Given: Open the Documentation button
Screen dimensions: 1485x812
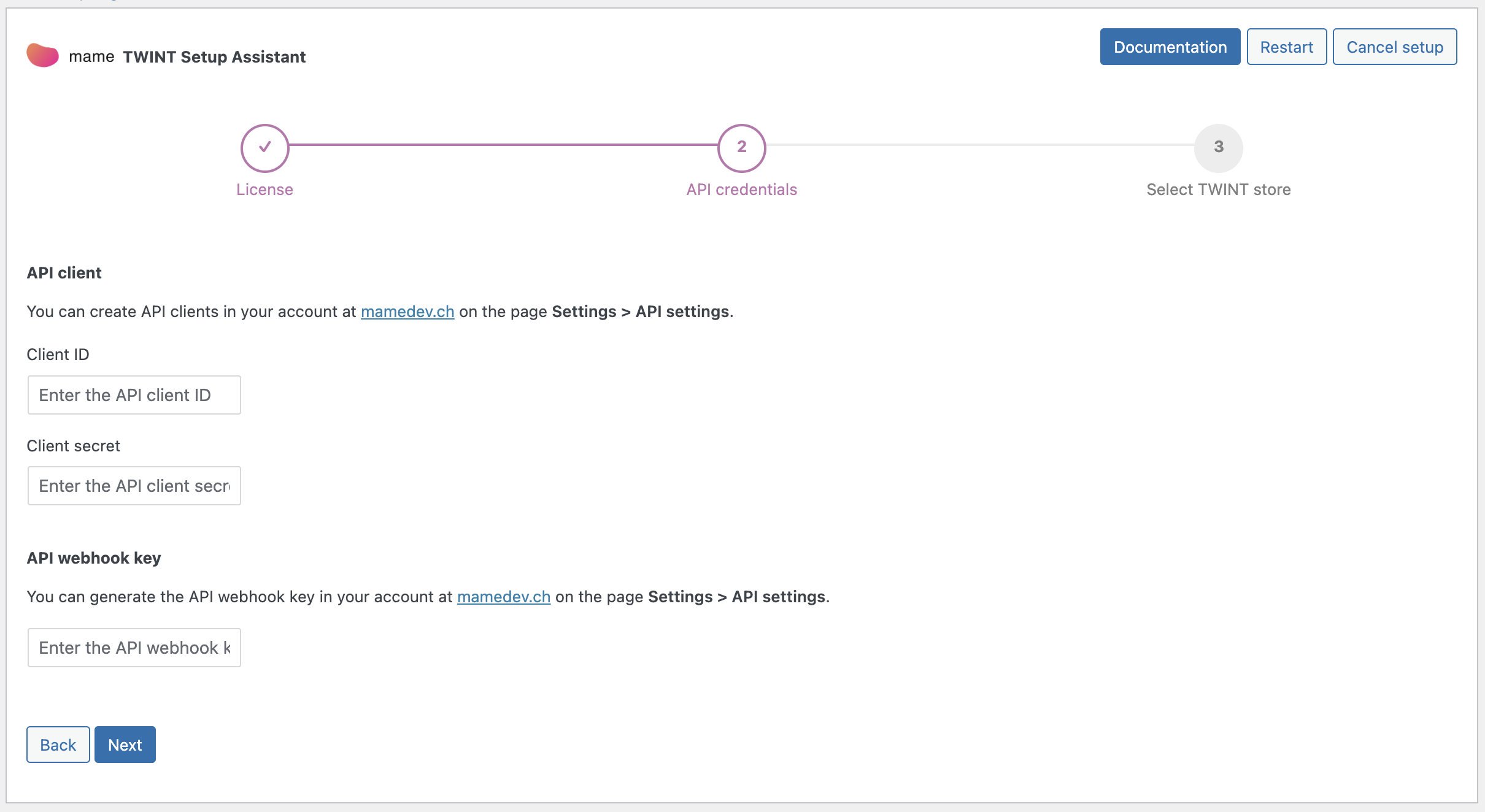Looking at the screenshot, I should coord(1170,47).
